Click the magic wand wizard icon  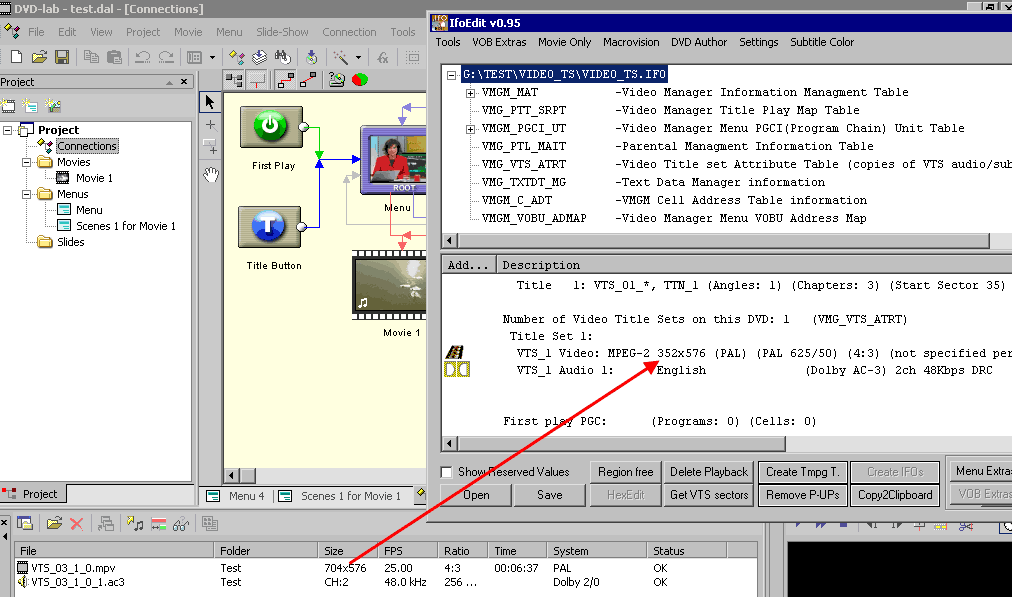[x=341, y=57]
